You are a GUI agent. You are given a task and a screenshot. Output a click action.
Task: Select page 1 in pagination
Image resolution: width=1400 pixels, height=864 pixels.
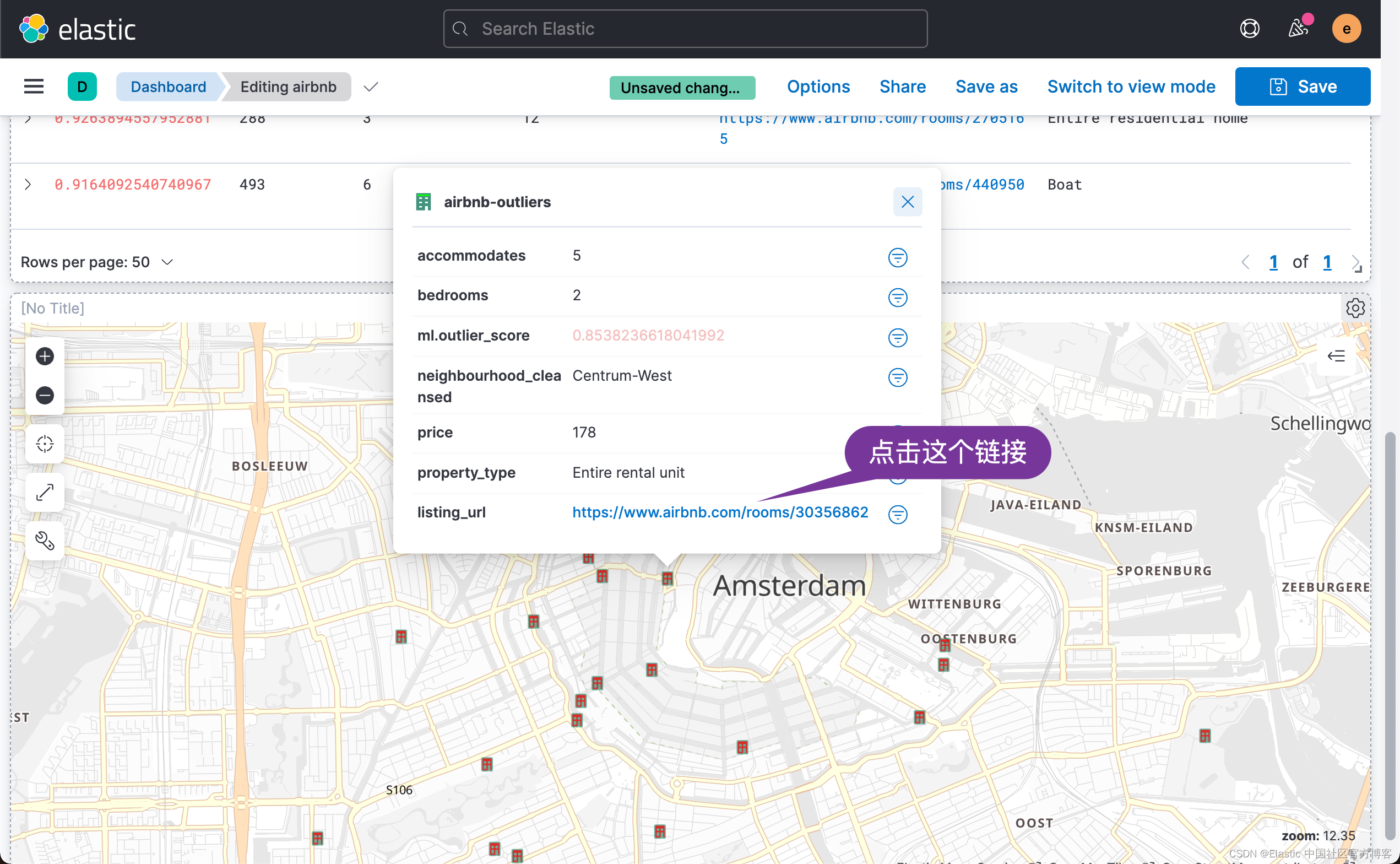[1273, 262]
